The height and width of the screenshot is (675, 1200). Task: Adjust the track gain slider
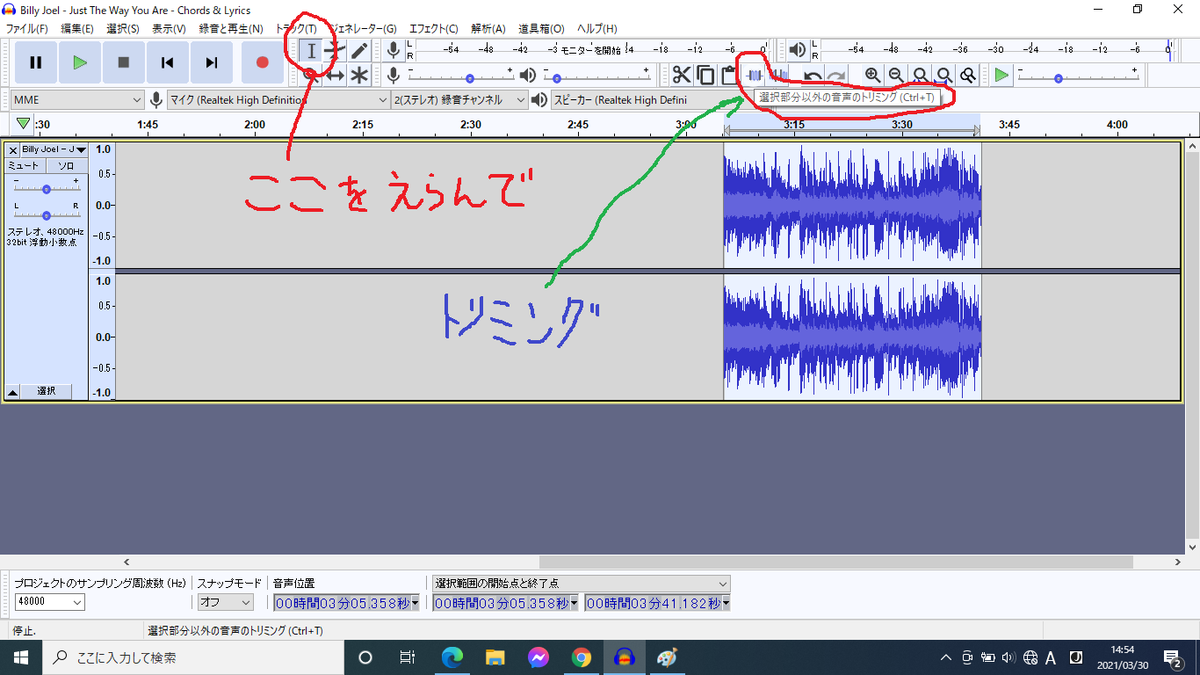coord(46,187)
